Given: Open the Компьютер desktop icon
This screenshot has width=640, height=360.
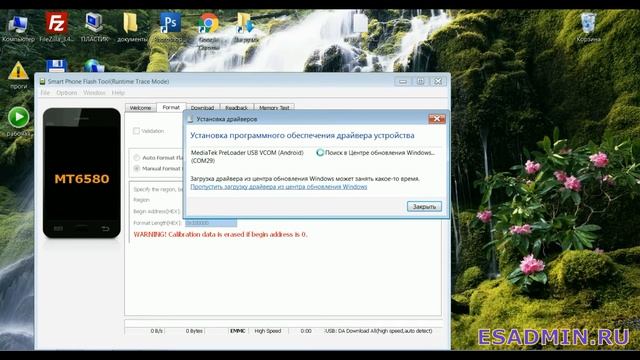Looking at the screenshot, I should click(18, 27).
